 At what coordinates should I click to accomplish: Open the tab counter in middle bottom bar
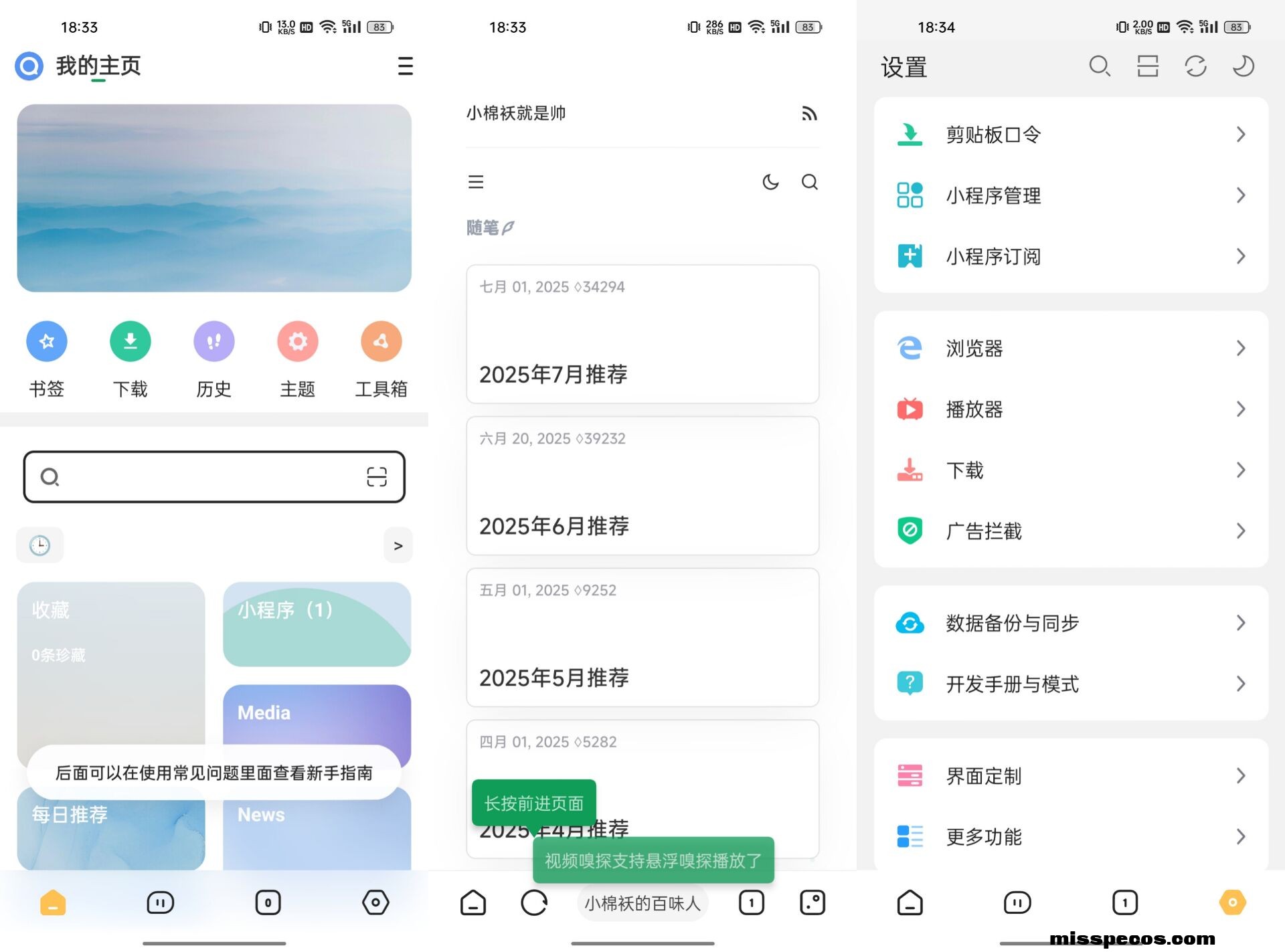pos(752,902)
